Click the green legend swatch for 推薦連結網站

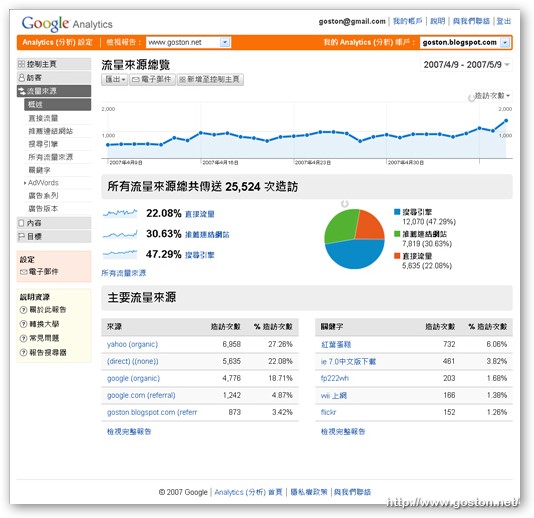pyautogui.click(x=397, y=234)
